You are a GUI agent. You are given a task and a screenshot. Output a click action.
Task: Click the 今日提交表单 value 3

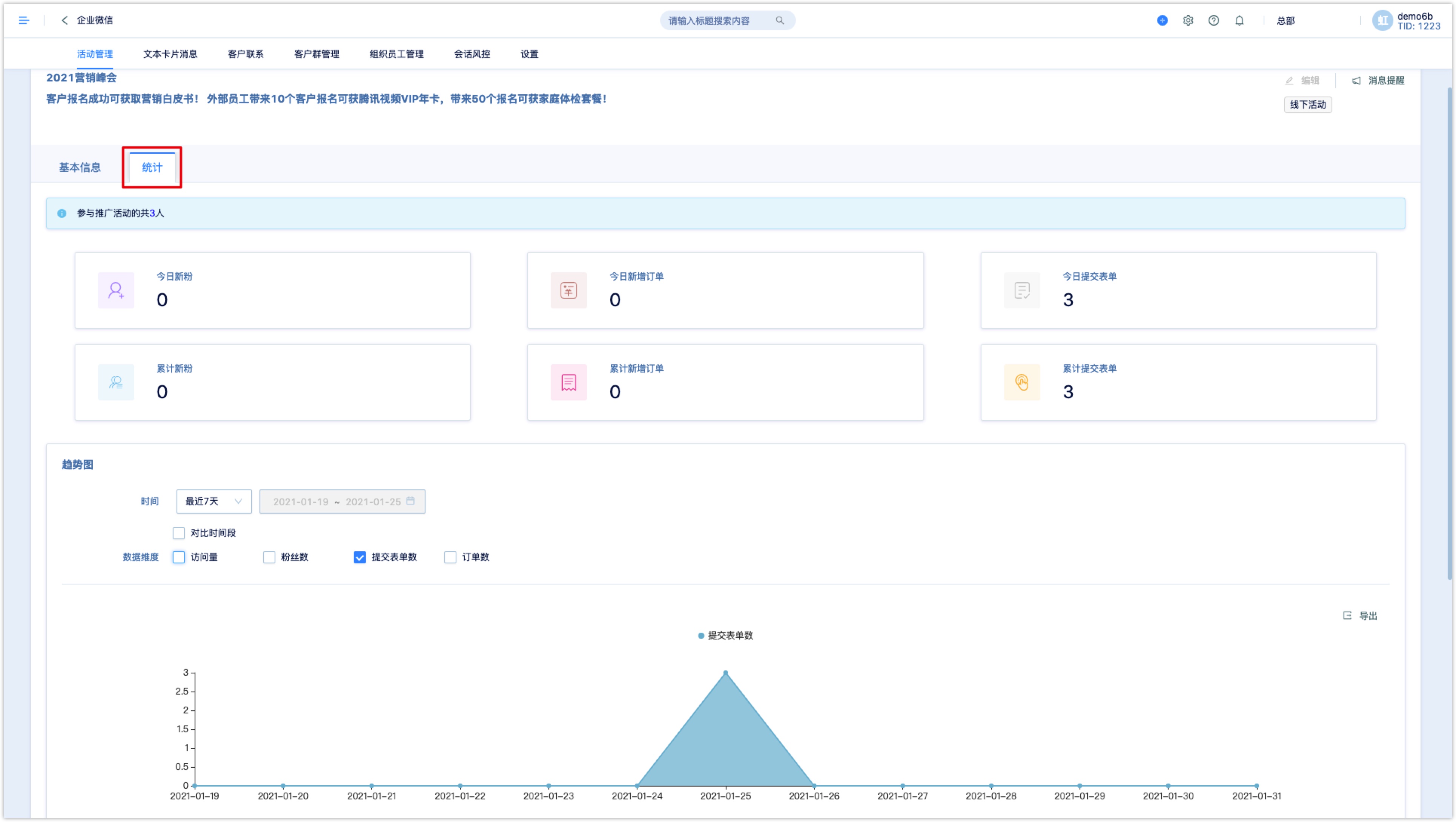coord(1068,300)
